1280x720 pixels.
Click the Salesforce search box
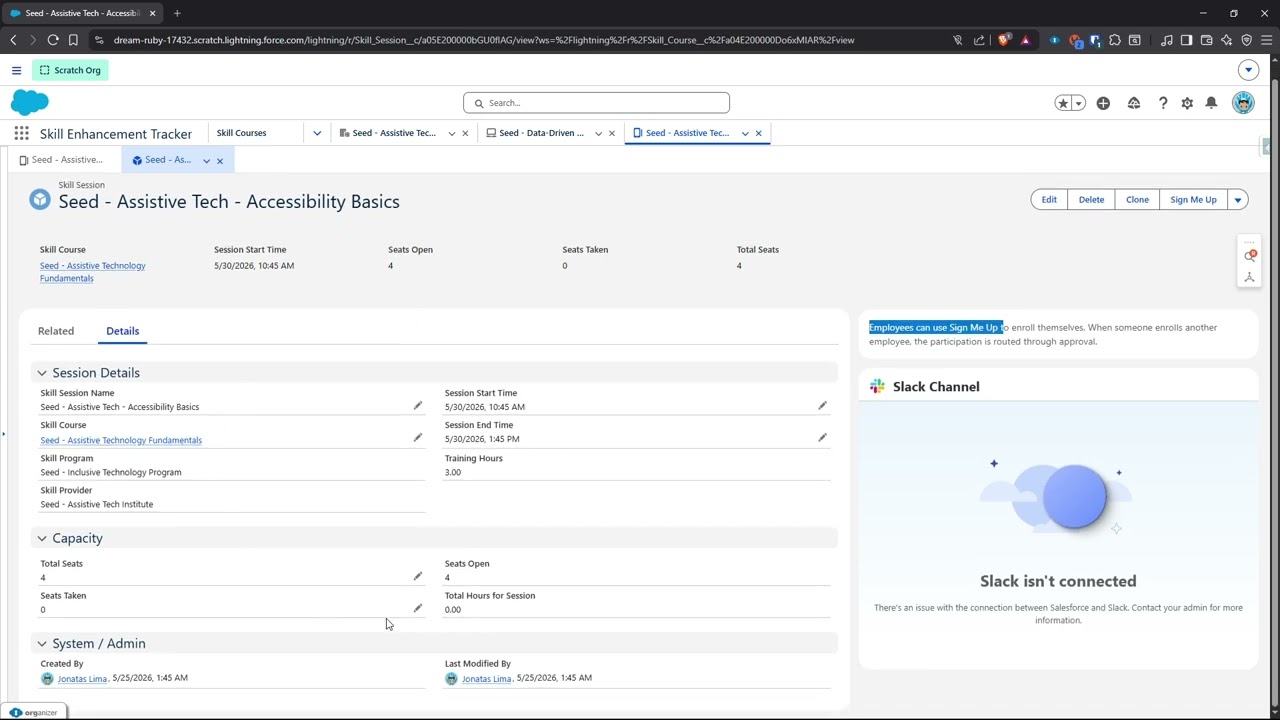point(596,103)
